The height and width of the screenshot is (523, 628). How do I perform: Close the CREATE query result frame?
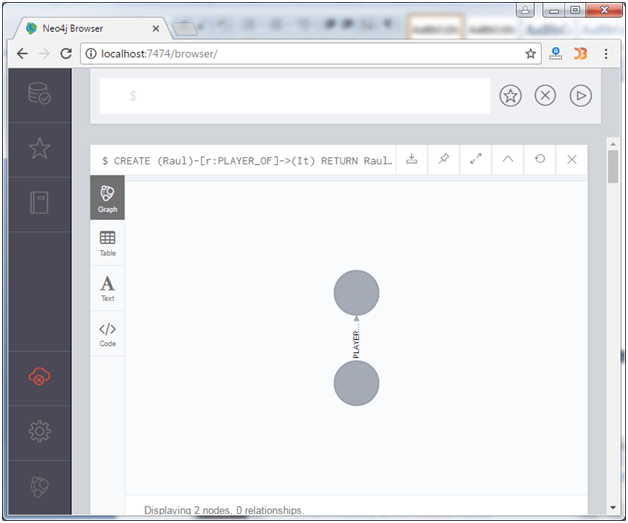tap(572, 159)
